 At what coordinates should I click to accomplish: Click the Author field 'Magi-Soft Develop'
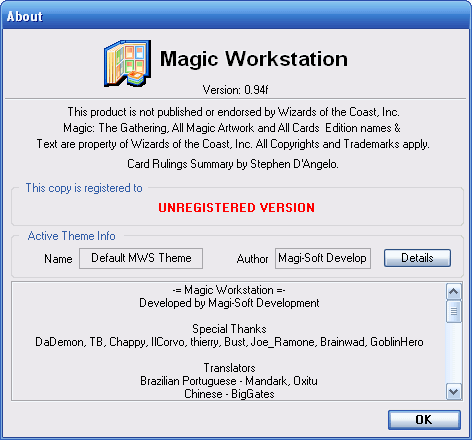323,258
